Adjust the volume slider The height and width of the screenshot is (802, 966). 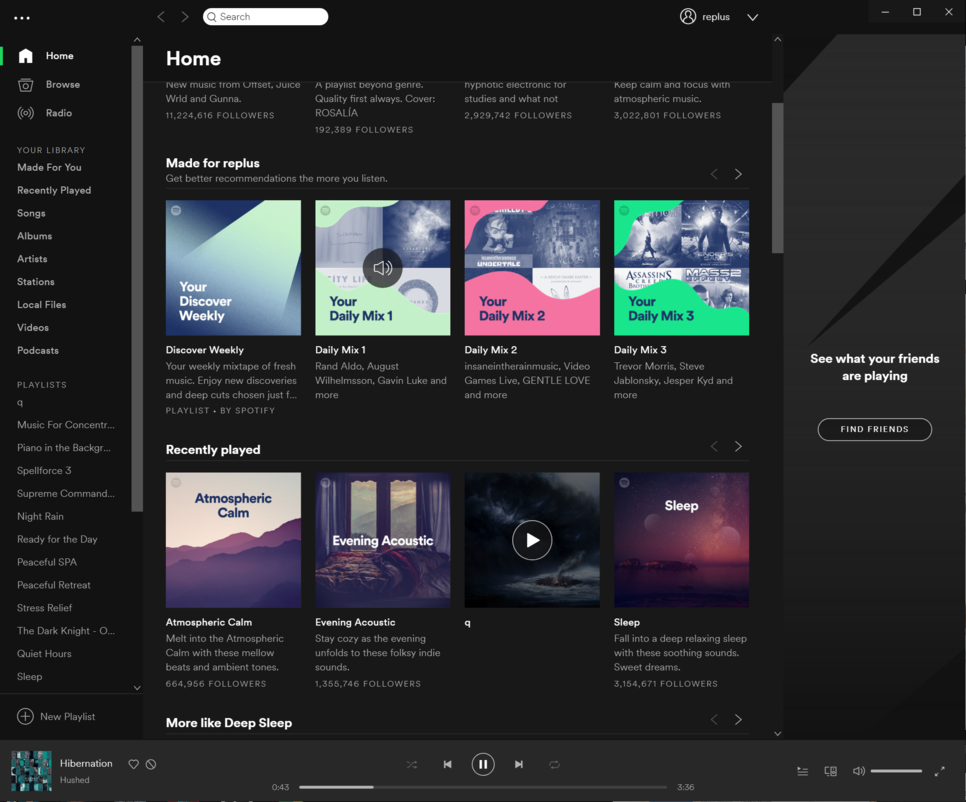896,771
